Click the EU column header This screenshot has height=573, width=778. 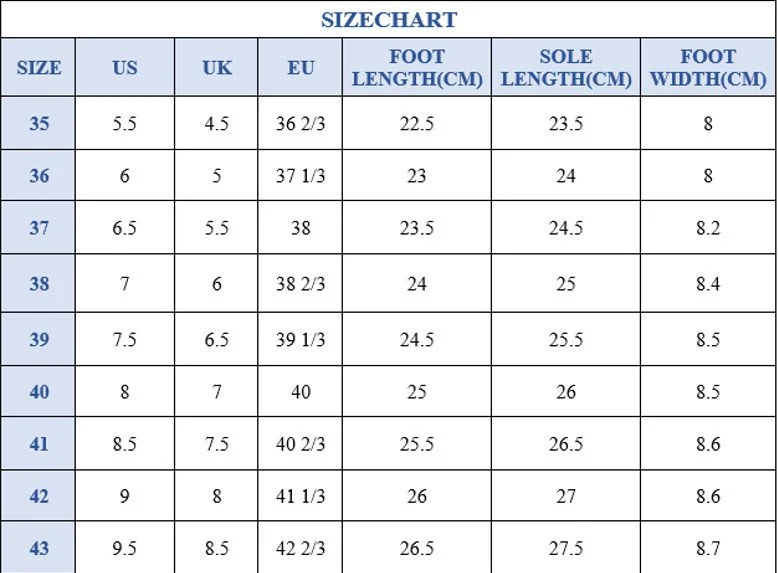(301, 68)
